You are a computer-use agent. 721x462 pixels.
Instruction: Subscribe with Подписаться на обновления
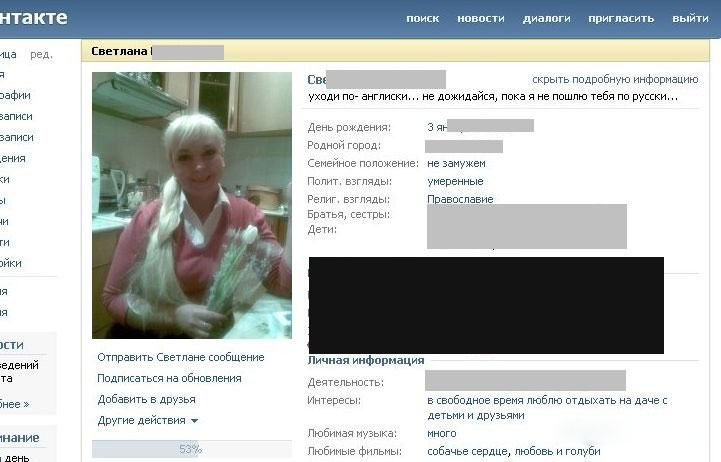169,378
